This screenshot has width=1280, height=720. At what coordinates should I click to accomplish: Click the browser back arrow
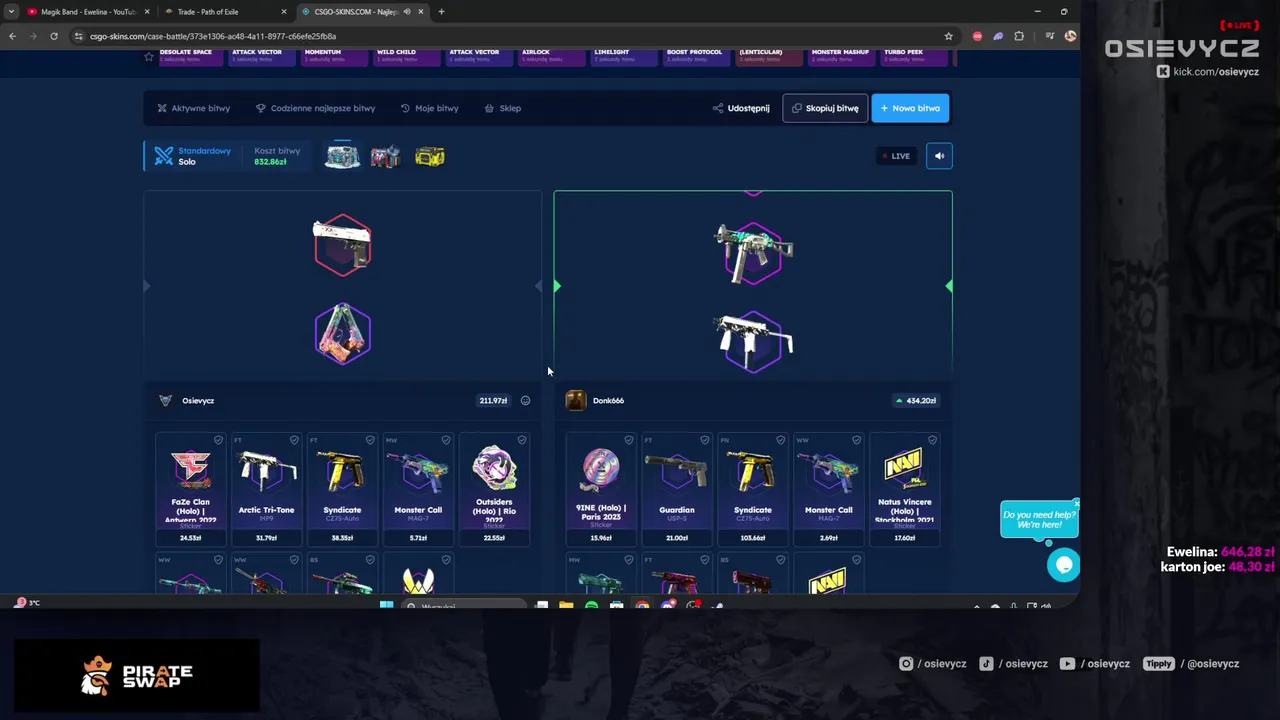pos(12,36)
